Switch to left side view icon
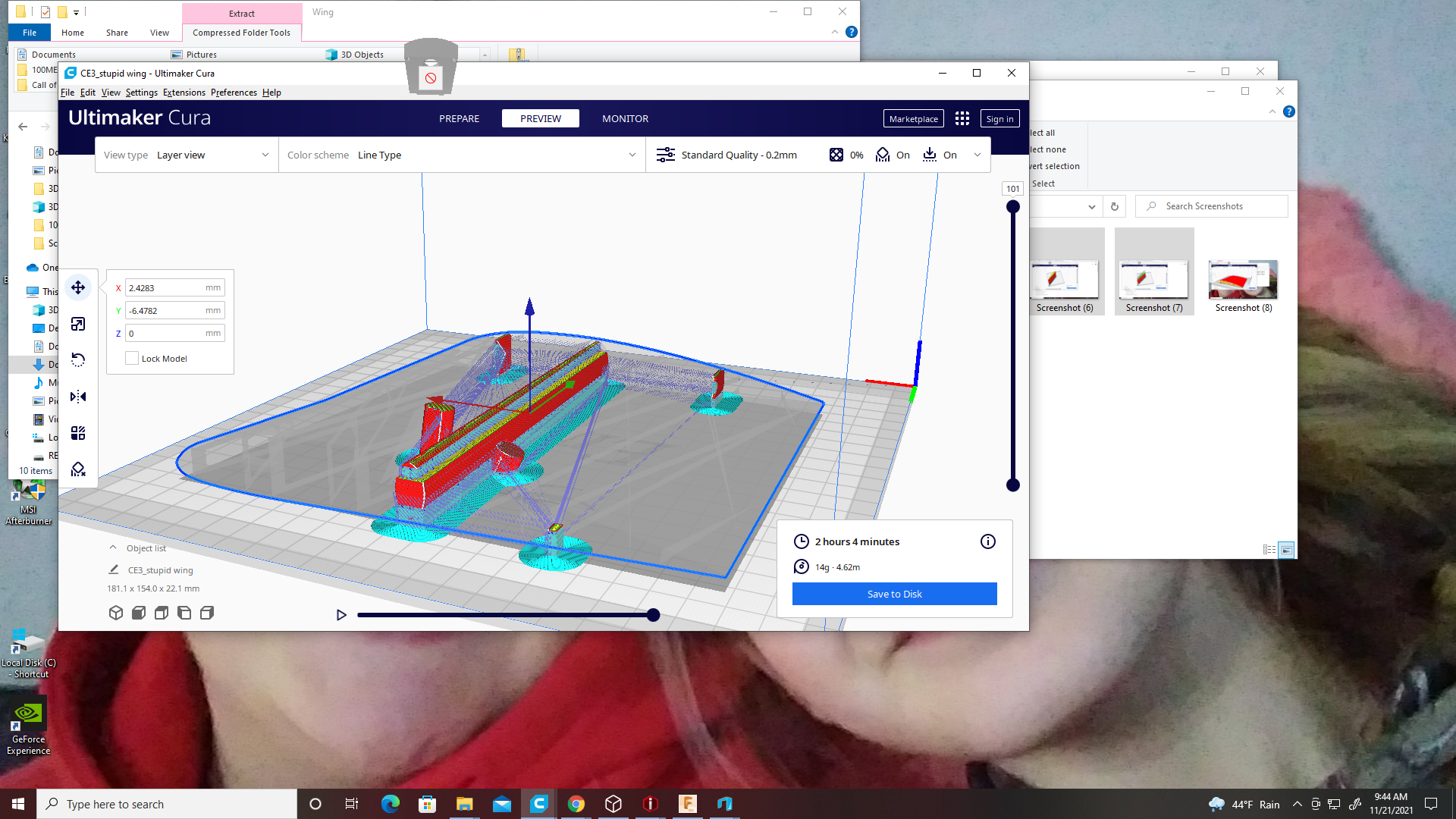Screen dimensions: 1456x819 pos(184,613)
